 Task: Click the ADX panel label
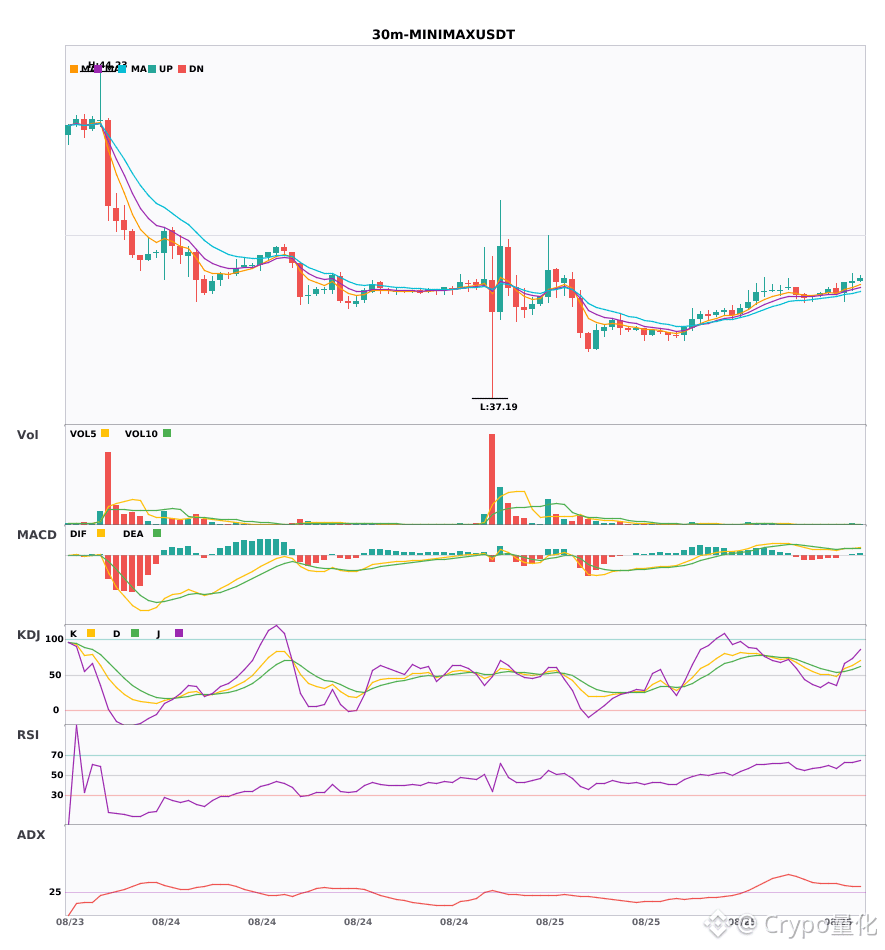coord(31,834)
